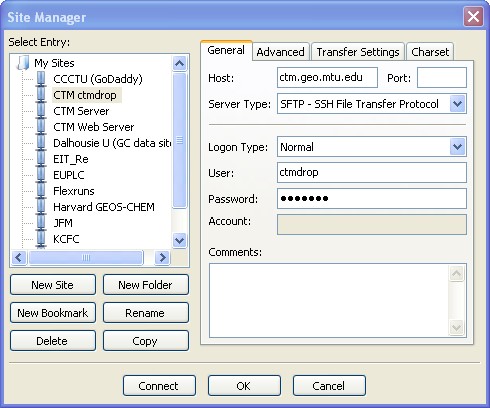This screenshot has width=490, height=408.
Task: Select the CTM Web Server entry
Action: [x=94, y=127]
